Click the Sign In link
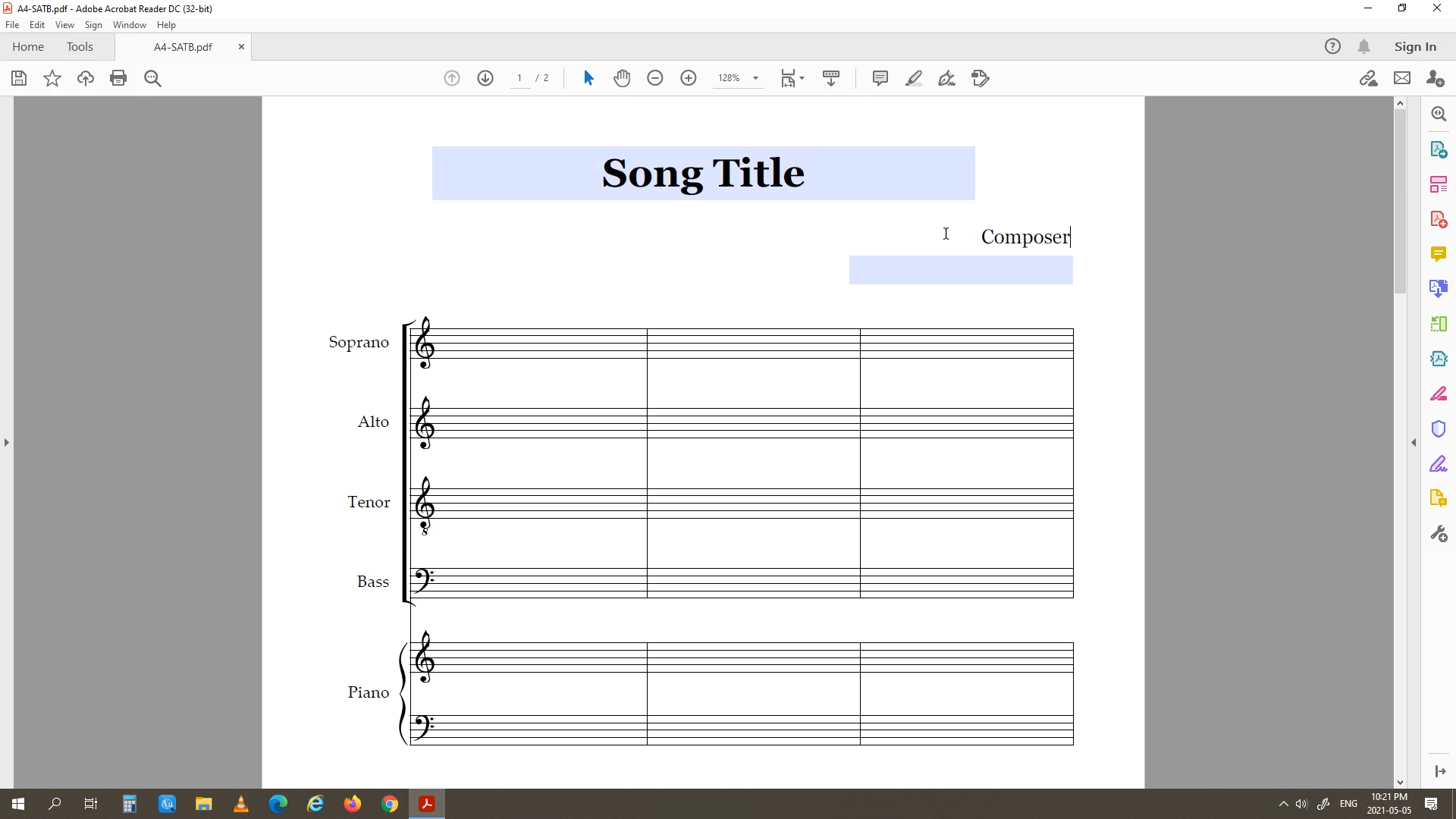 tap(1415, 47)
